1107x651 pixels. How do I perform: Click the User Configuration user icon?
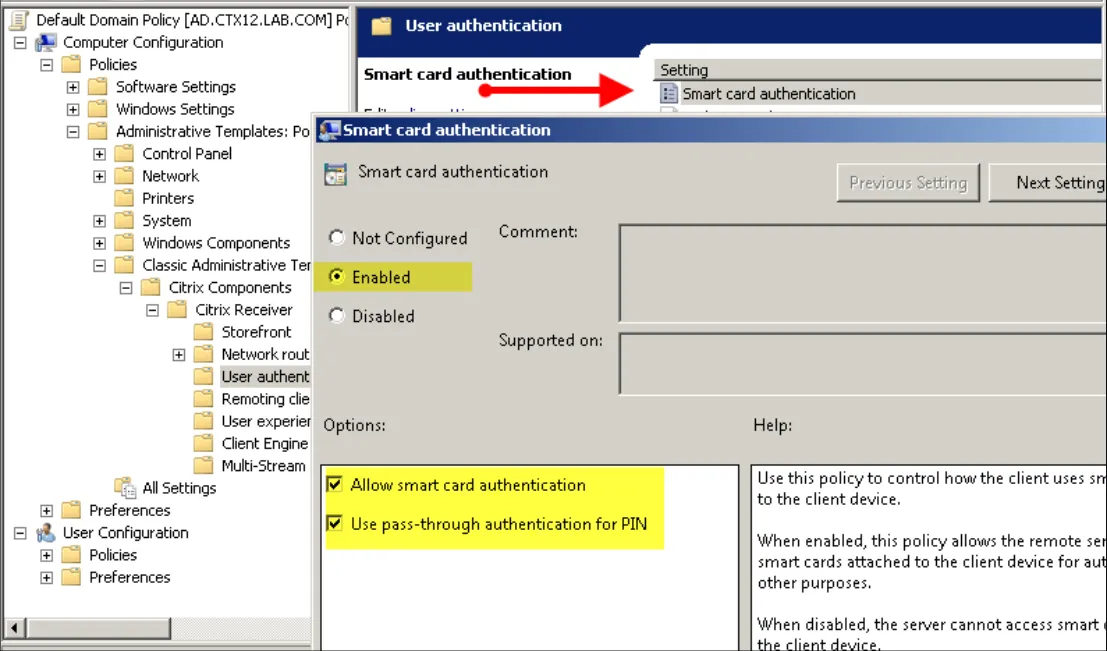click(x=46, y=532)
